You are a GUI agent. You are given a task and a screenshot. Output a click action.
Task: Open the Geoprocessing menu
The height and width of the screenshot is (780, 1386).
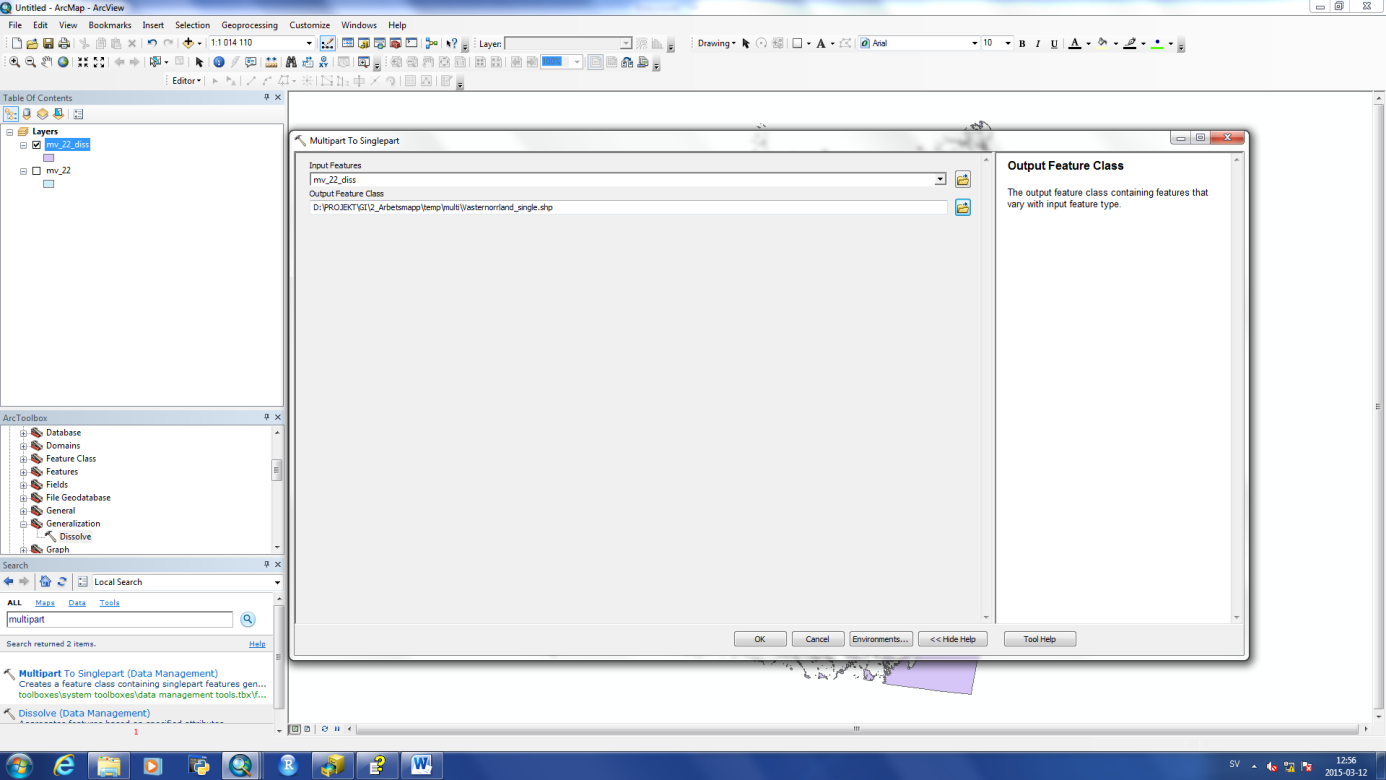(250, 25)
